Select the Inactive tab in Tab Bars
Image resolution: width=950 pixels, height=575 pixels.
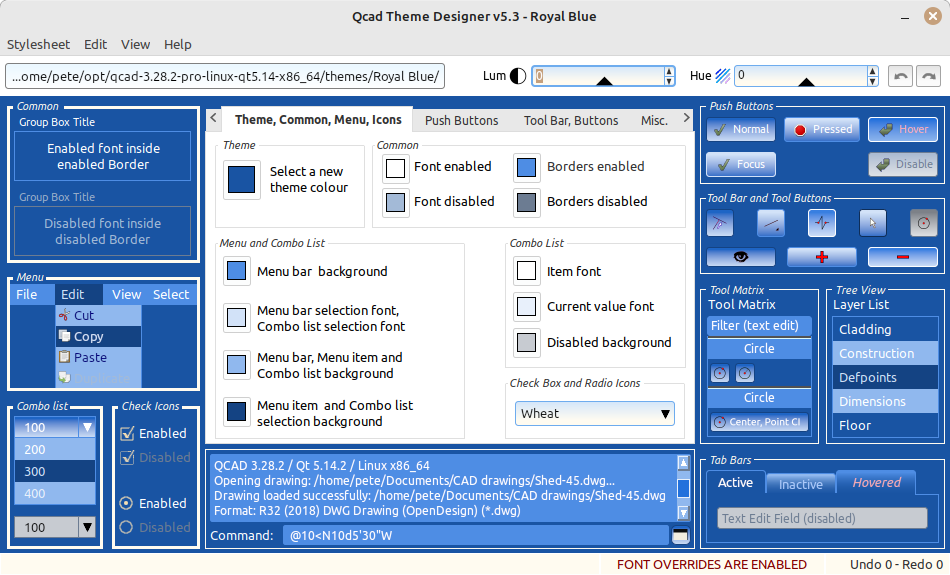click(800, 484)
